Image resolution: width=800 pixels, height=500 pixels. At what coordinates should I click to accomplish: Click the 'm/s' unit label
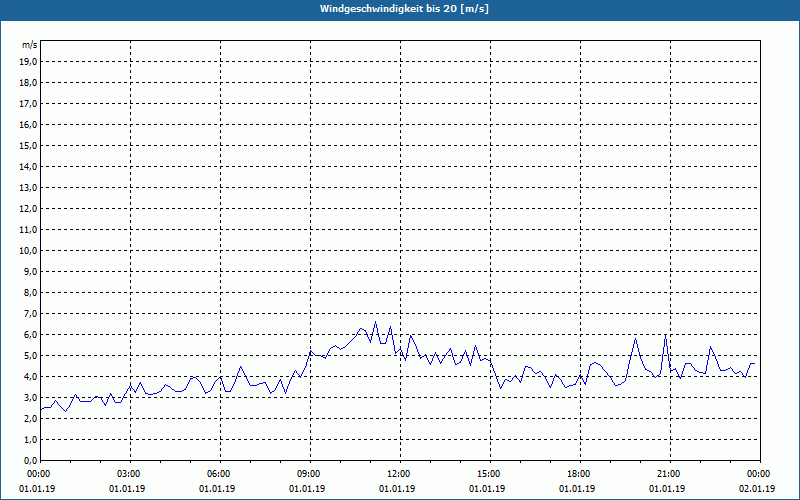[x=30, y=45]
